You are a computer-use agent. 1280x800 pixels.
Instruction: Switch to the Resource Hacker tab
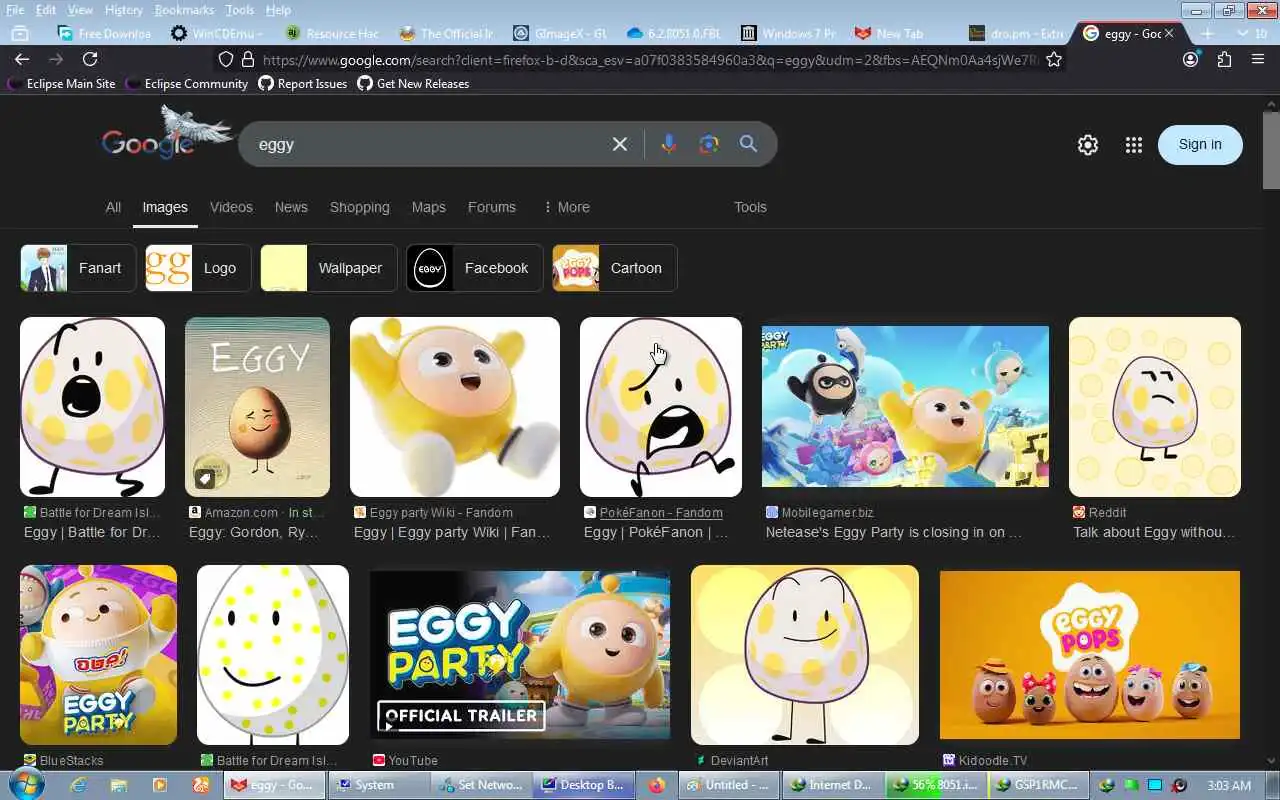[x=332, y=33]
